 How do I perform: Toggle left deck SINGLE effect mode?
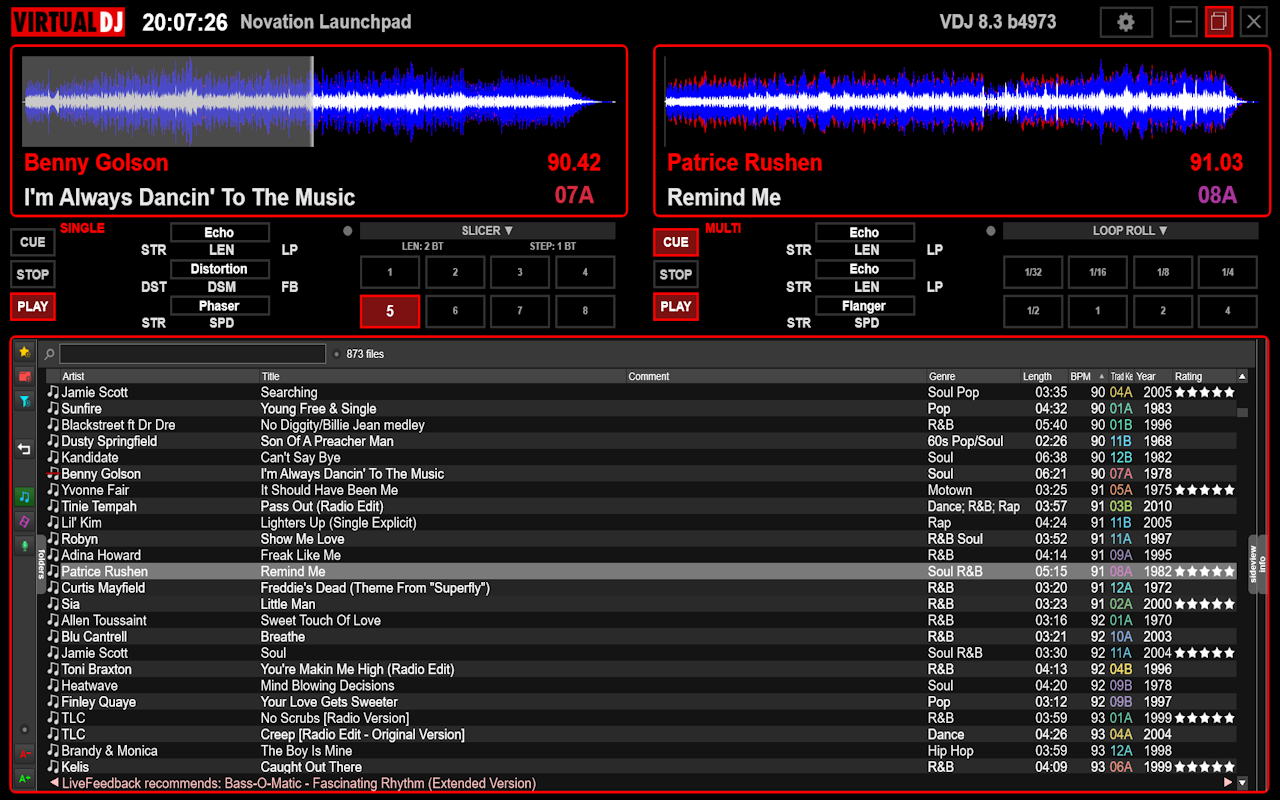tap(82, 228)
